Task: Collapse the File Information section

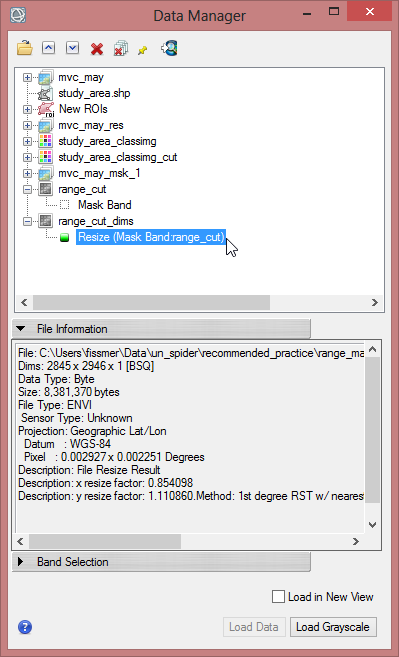Action: (21, 329)
